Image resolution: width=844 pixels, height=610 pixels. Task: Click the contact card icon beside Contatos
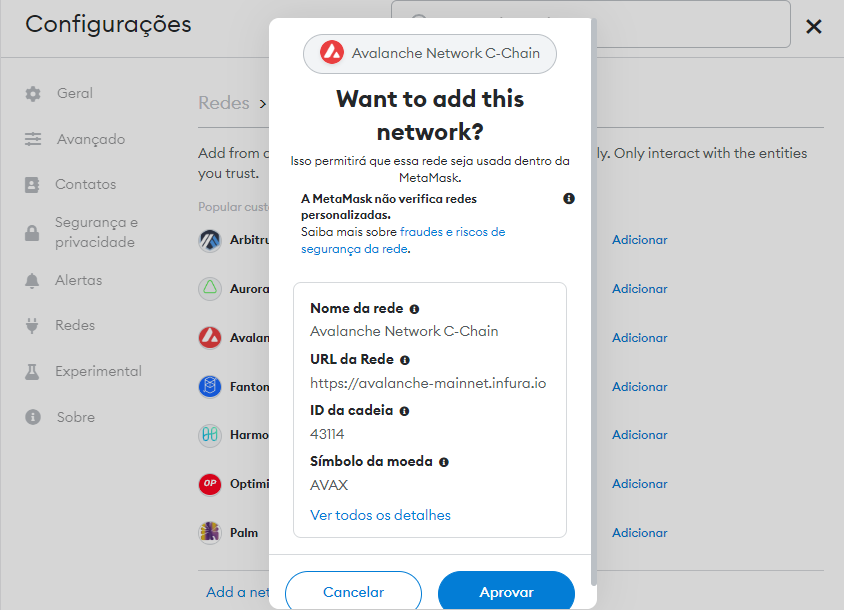[32, 185]
